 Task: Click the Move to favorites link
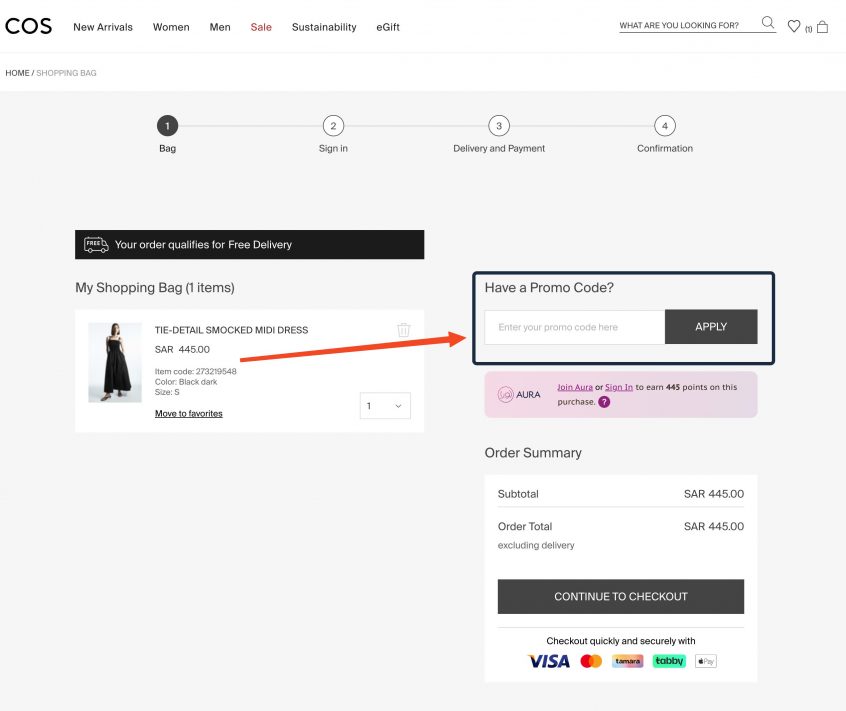coord(189,413)
